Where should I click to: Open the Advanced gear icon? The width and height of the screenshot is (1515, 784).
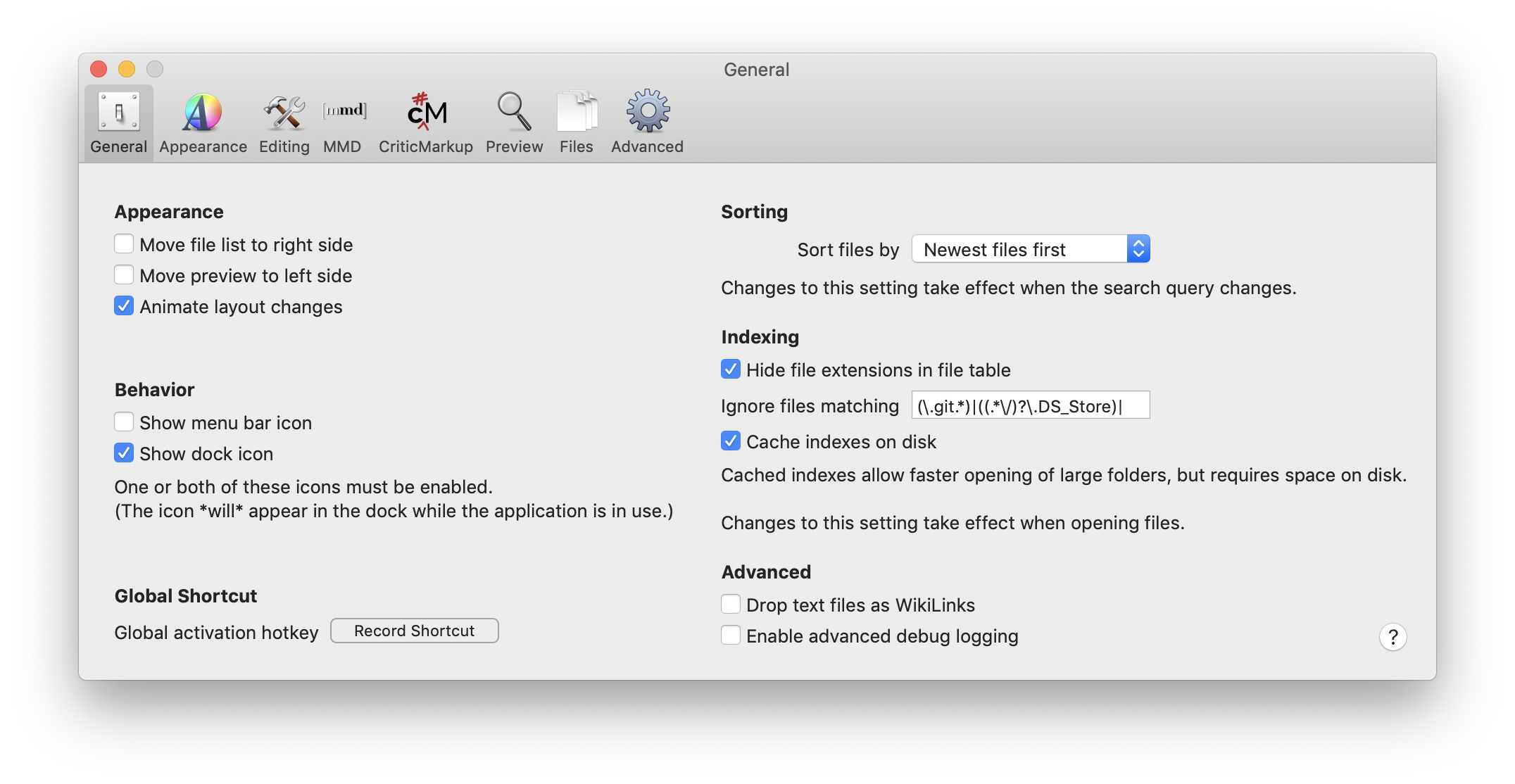point(648,113)
